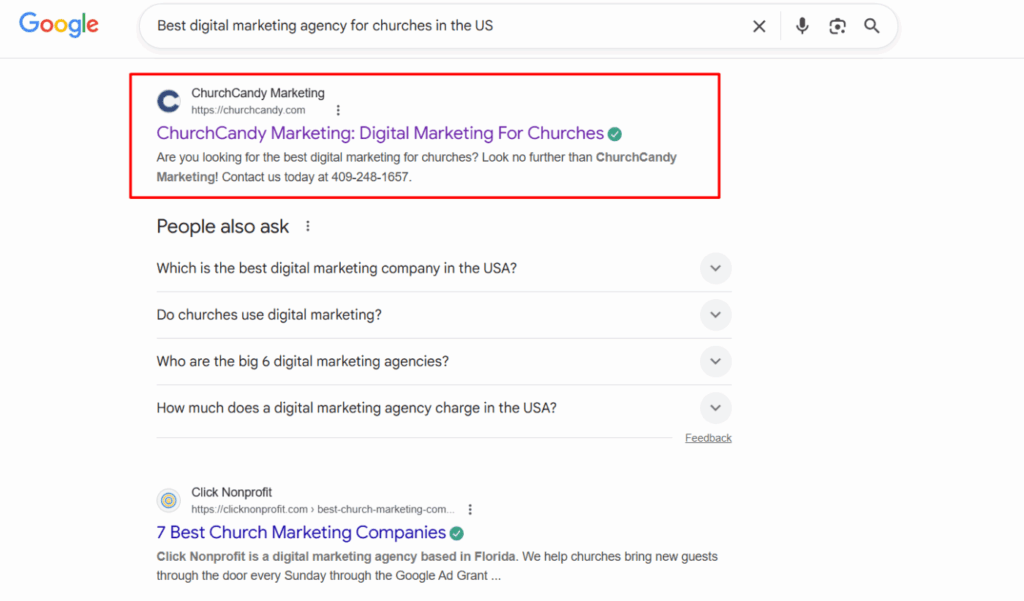Screen dimensions: 1024x601
Task: Open three-dot menu beside clicknonprofit.com URL
Action: [x=470, y=509]
